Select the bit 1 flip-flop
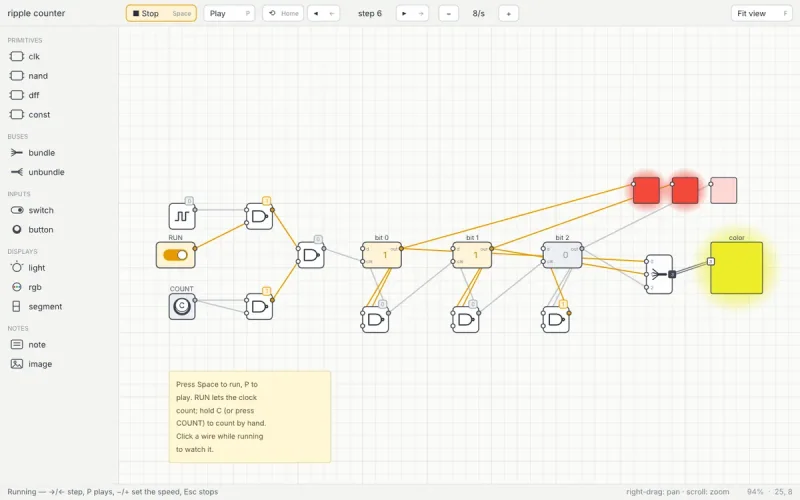The image size is (800, 500). [x=472, y=255]
